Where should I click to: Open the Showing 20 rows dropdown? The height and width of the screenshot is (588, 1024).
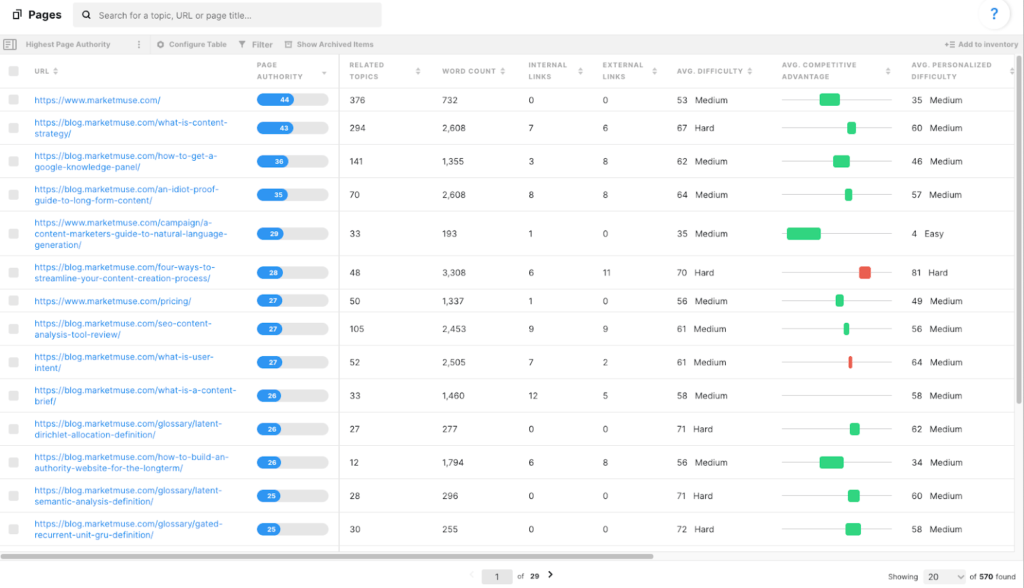[944, 576]
